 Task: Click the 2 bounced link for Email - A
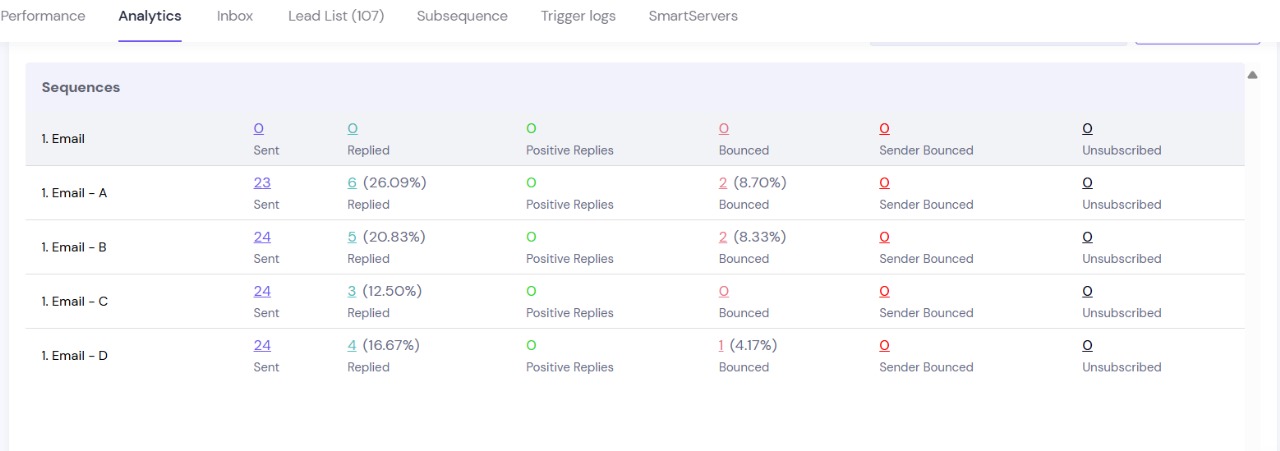pos(723,183)
